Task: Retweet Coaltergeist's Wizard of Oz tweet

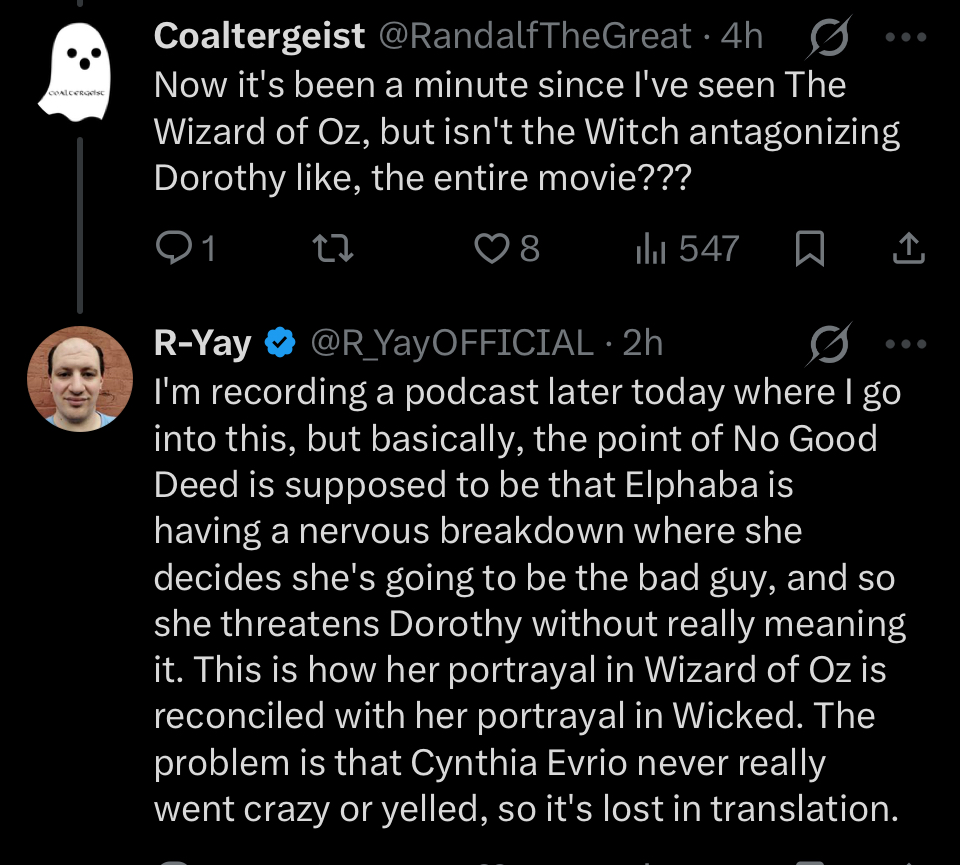Action: tap(328, 248)
